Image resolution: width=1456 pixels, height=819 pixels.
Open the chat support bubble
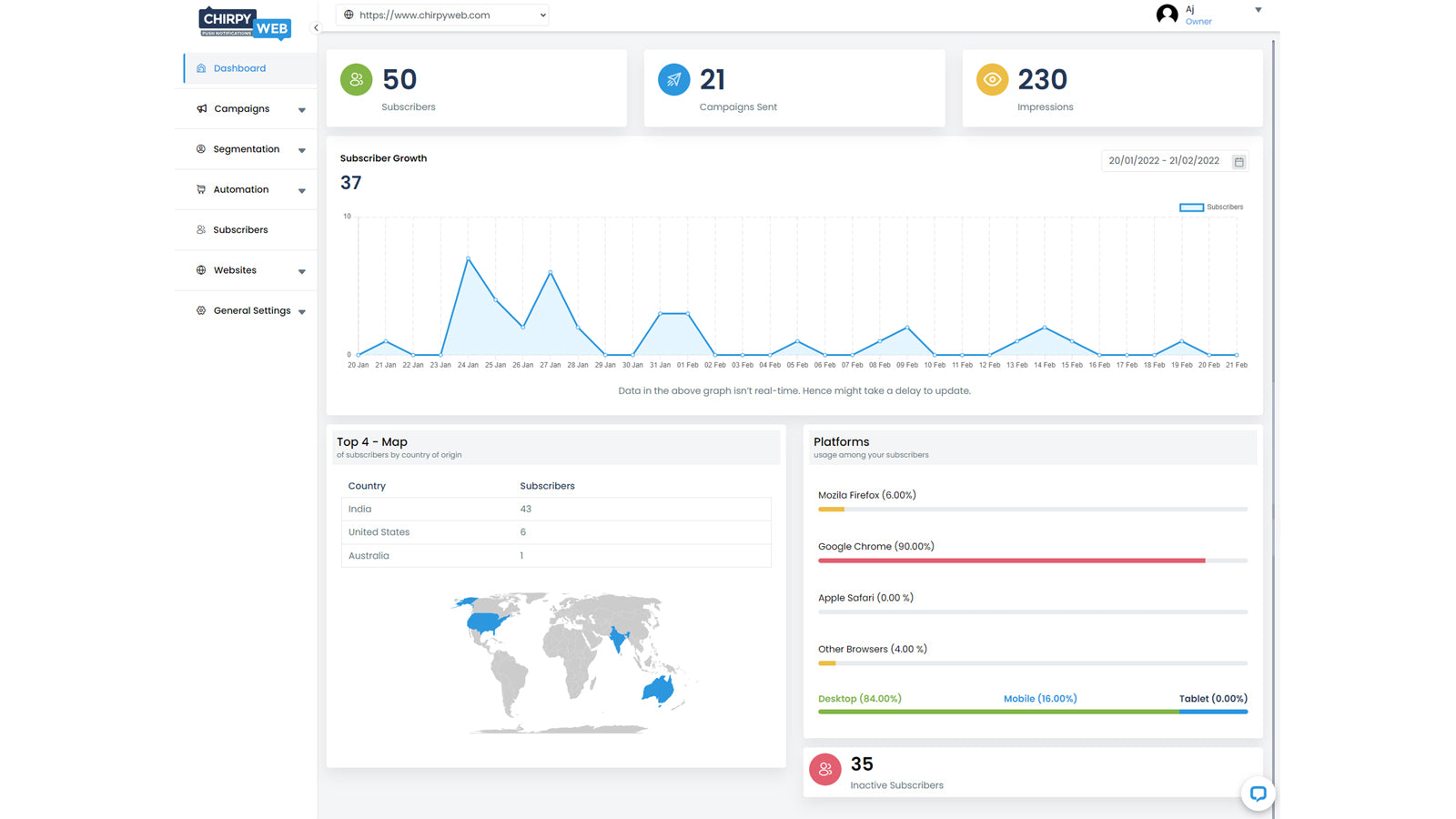(1259, 794)
